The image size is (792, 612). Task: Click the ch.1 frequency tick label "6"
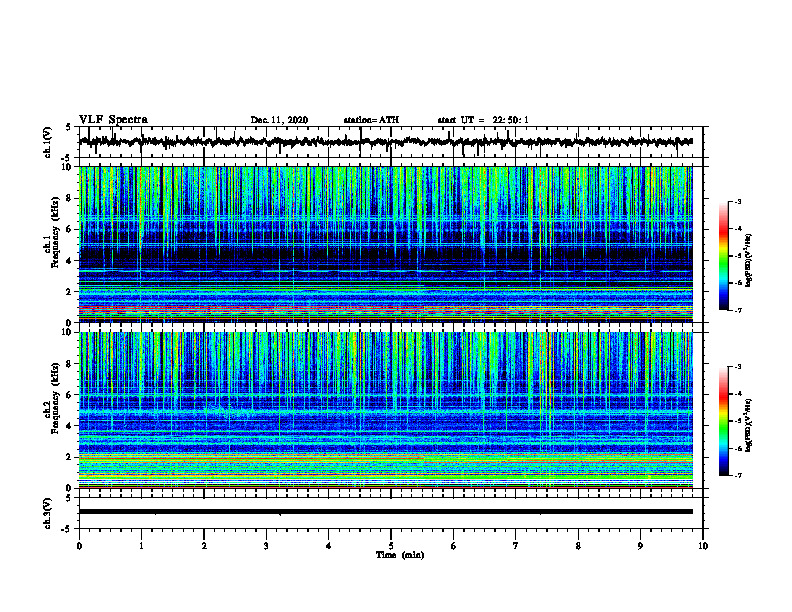tap(70, 230)
